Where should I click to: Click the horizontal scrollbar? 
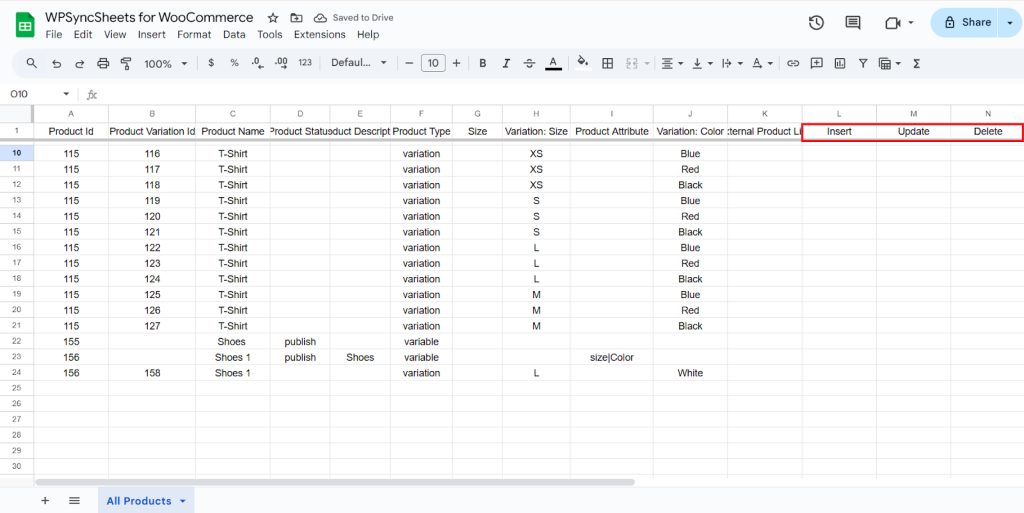[x=334, y=482]
